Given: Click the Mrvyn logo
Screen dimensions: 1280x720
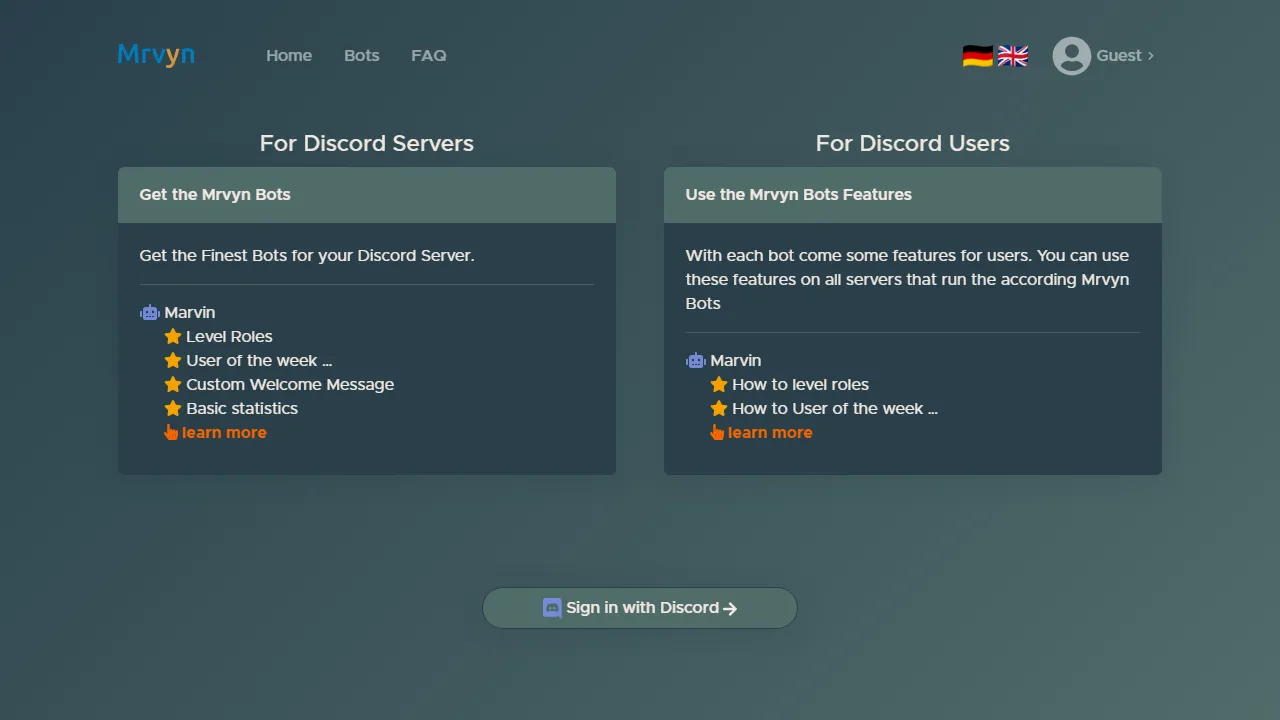Looking at the screenshot, I should (x=155, y=55).
